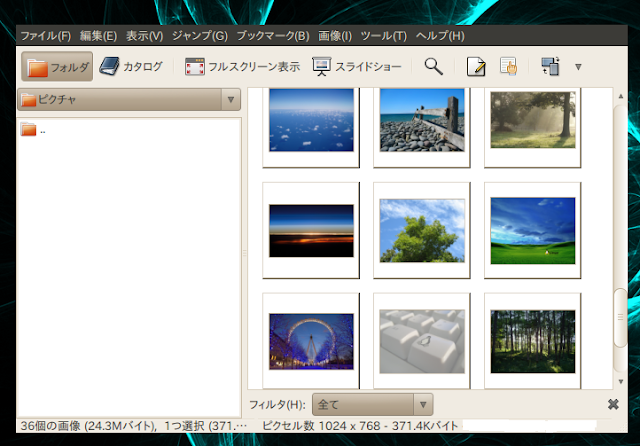Open the 表示(V) menu

click(144, 36)
